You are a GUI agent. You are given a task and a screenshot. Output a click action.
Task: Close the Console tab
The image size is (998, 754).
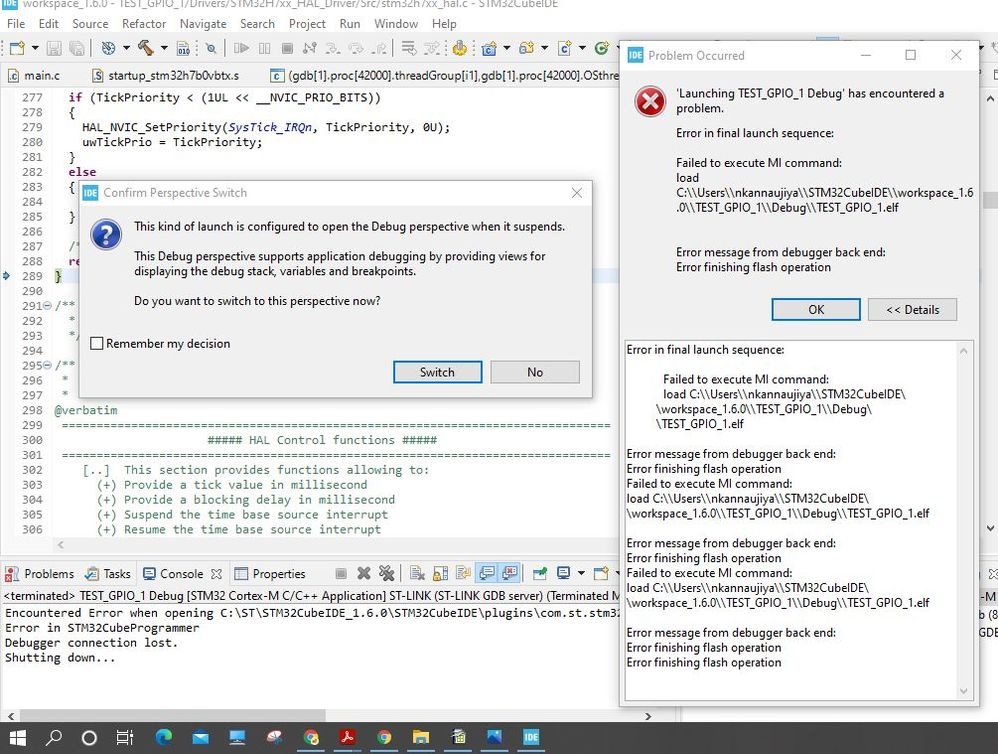pos(216,574)
